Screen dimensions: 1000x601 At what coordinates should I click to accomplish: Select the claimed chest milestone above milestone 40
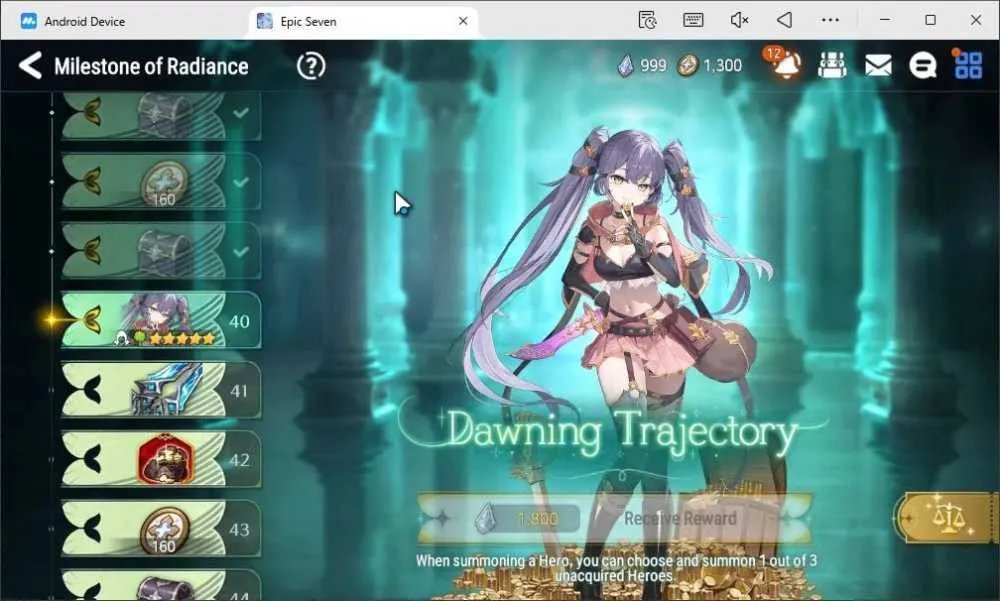[x=161, y=251]
